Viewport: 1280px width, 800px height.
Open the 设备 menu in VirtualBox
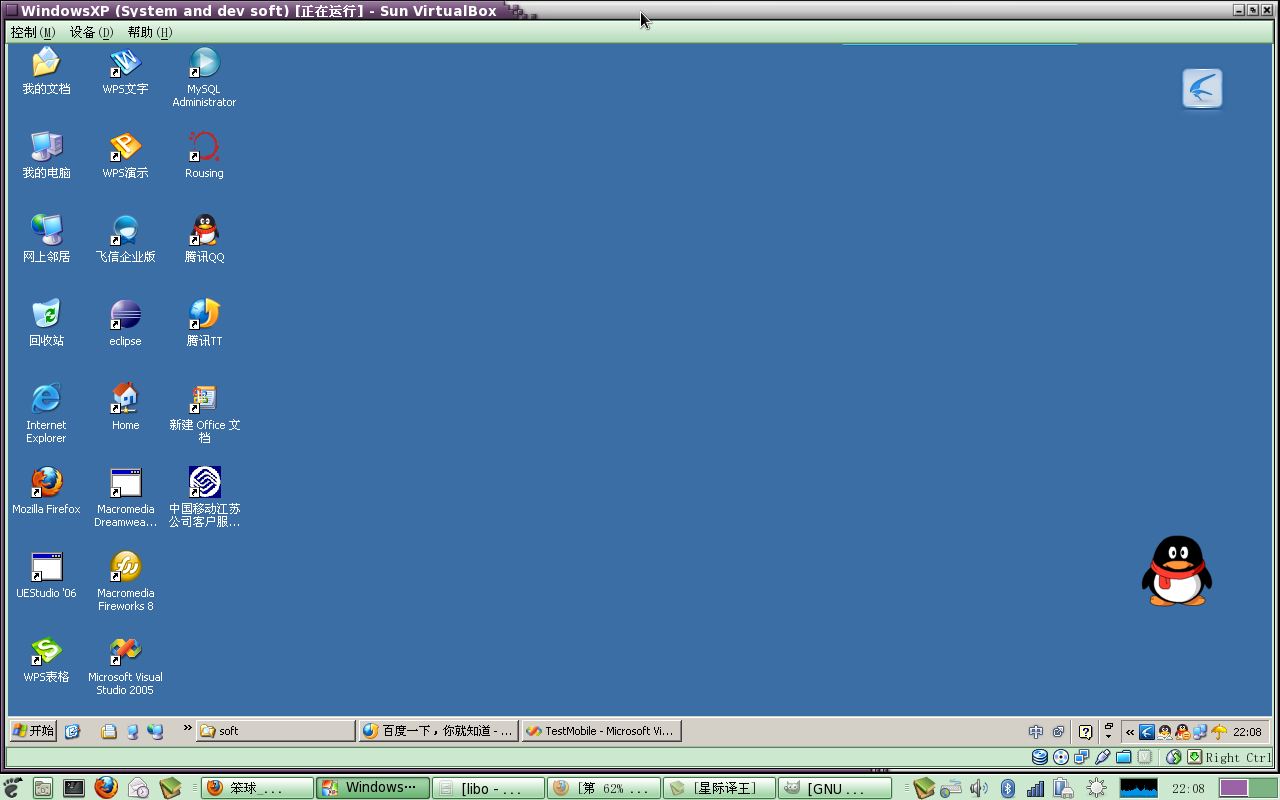[91, 32]
